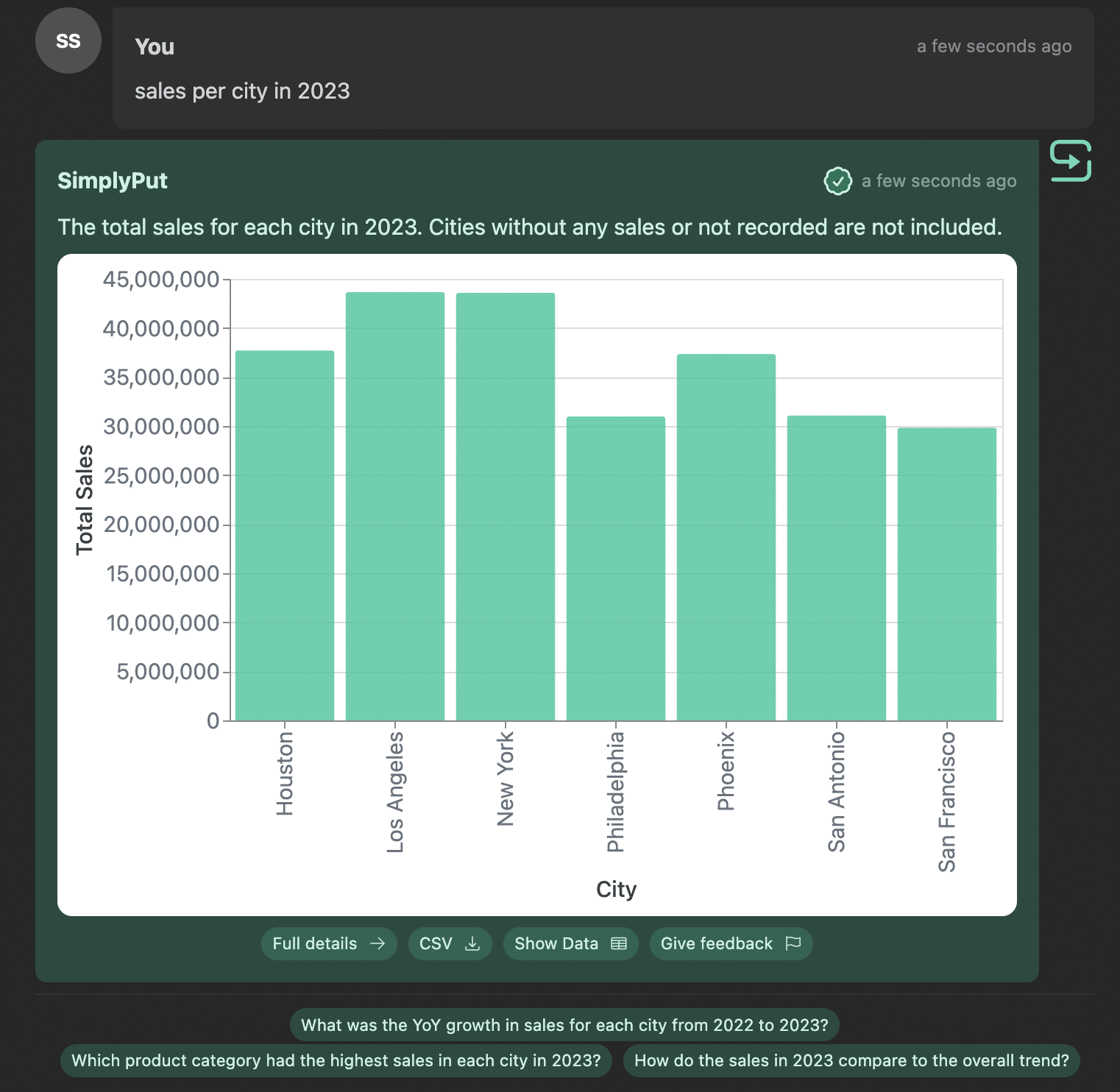Select the San Antonio bar
Screen dimensions: 1120x1092
(x=837, y=568)
